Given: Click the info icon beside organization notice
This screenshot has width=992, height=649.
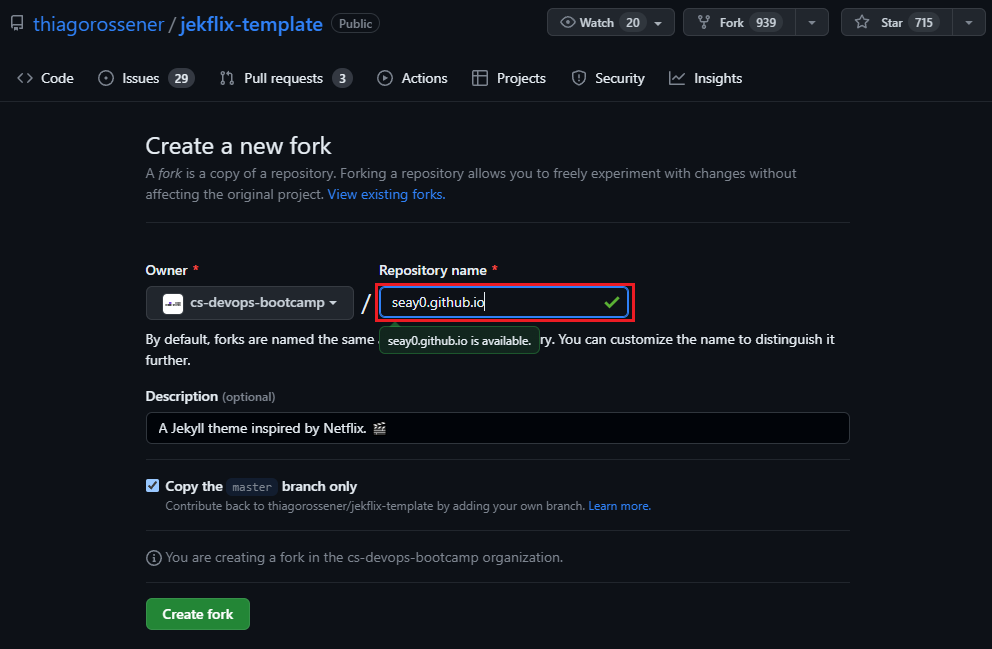Looking at the screenshot, I should point(154,558).
